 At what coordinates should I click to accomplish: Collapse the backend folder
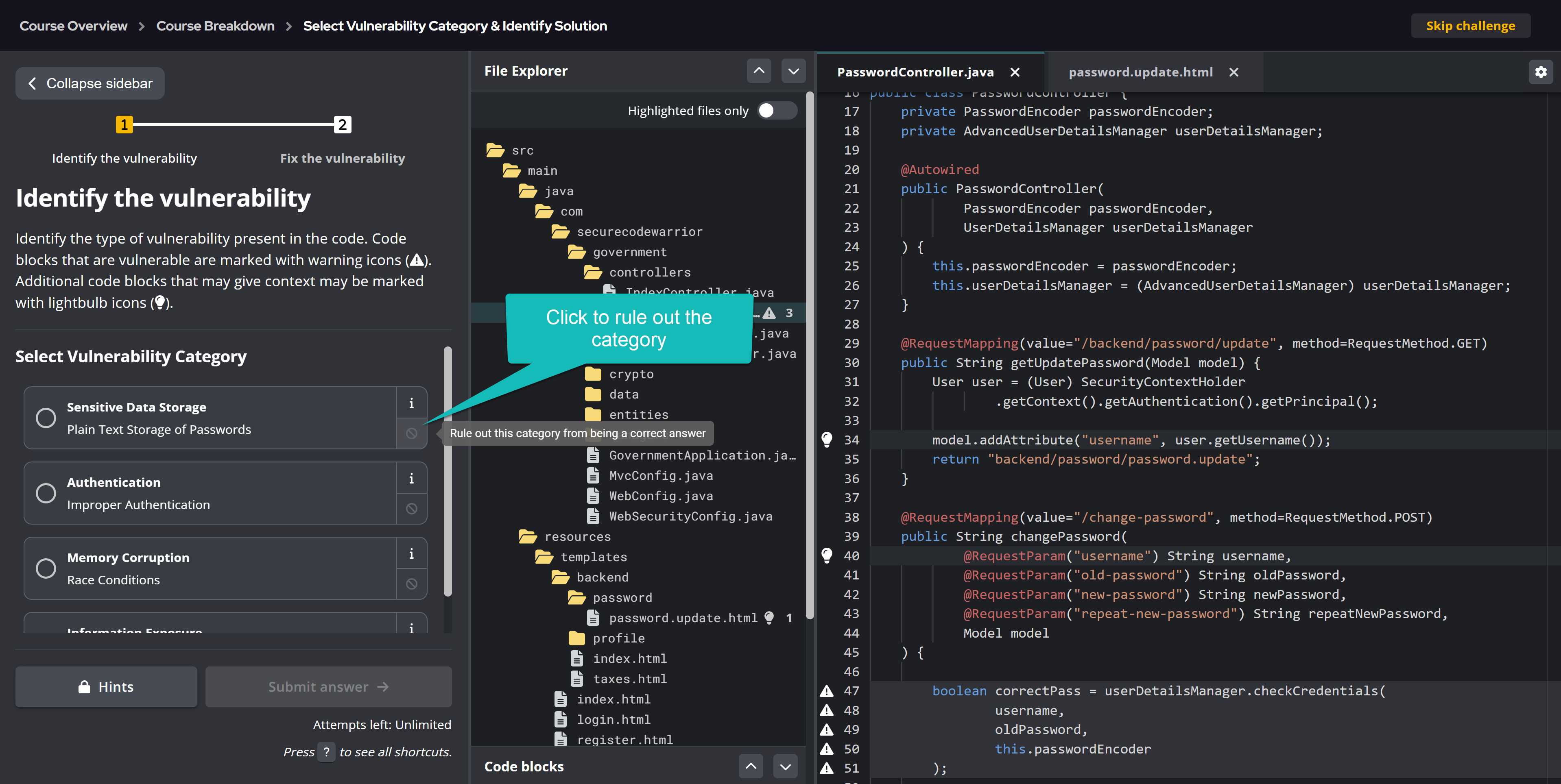pos(590,577)
